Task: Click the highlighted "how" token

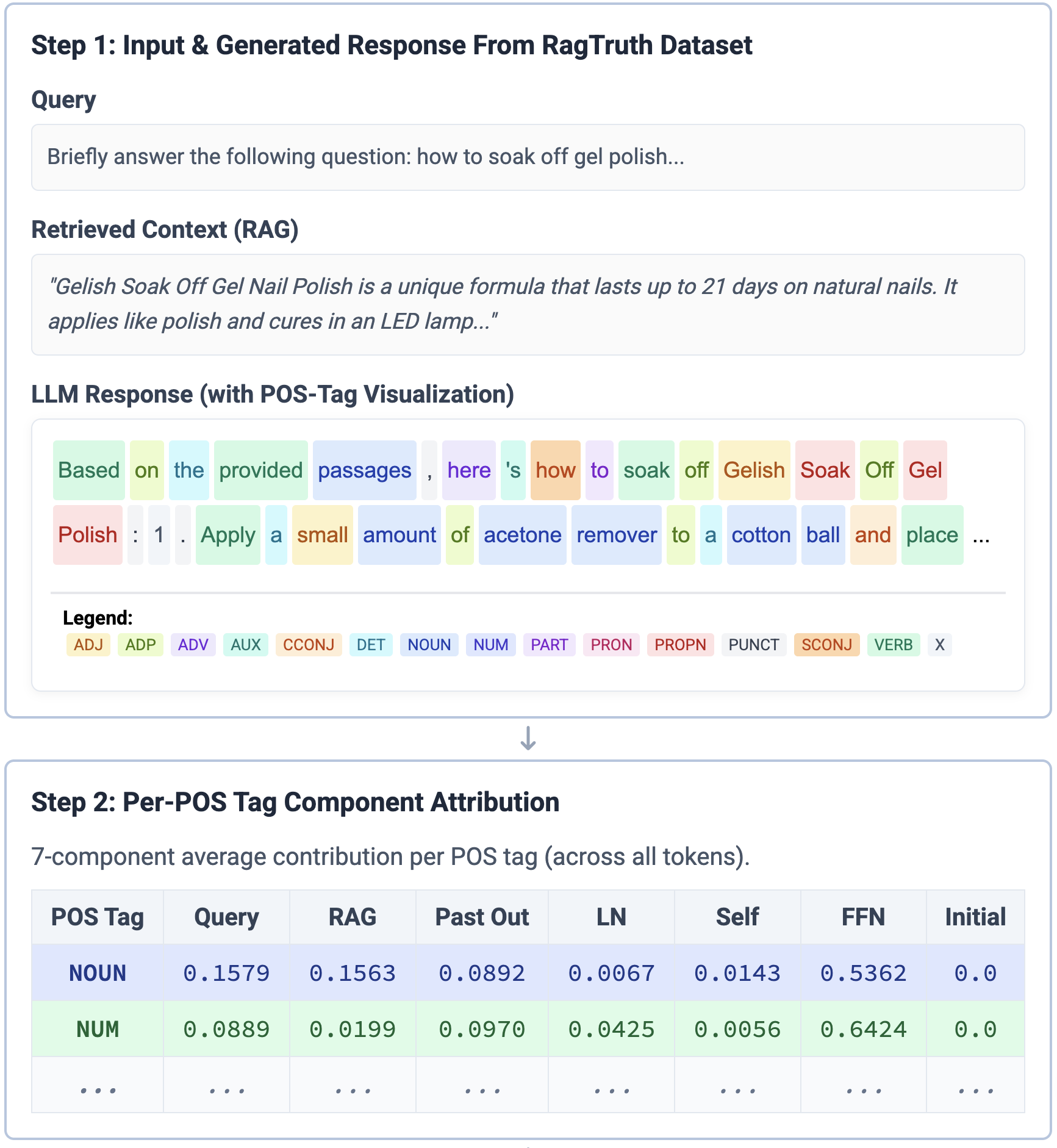Action: pyautogui.click(x=555, y=470)
